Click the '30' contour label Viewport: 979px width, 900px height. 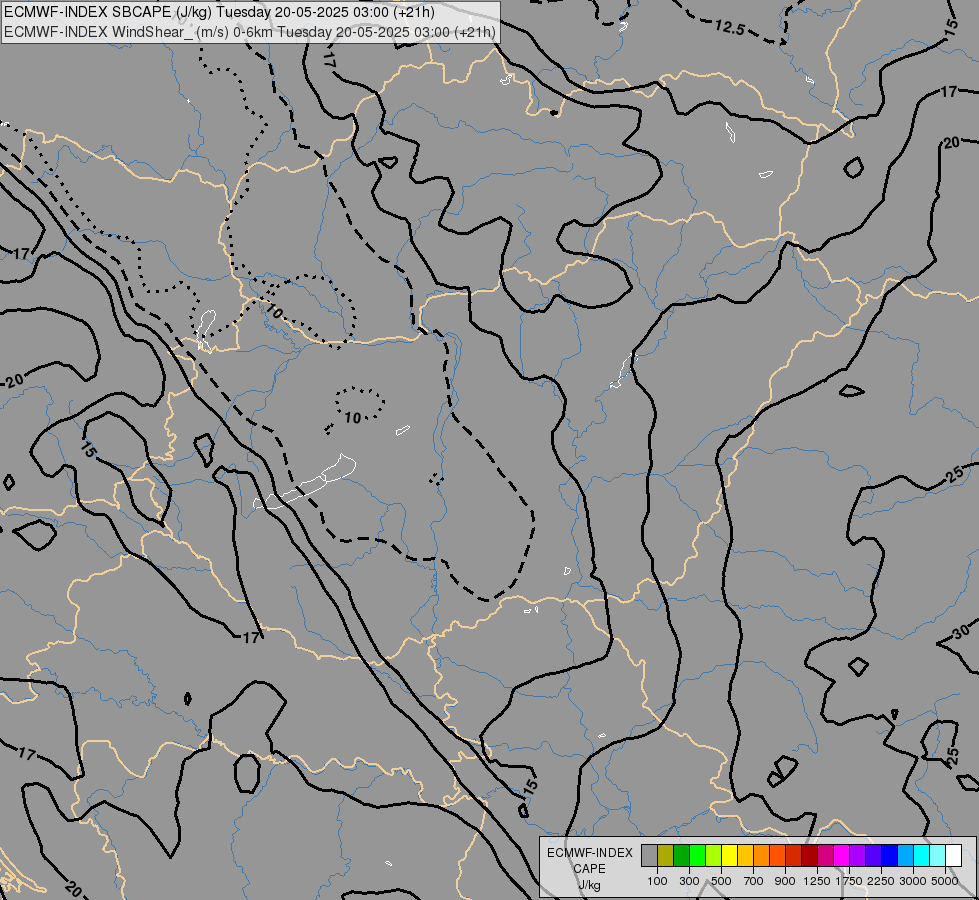(961, 631)
